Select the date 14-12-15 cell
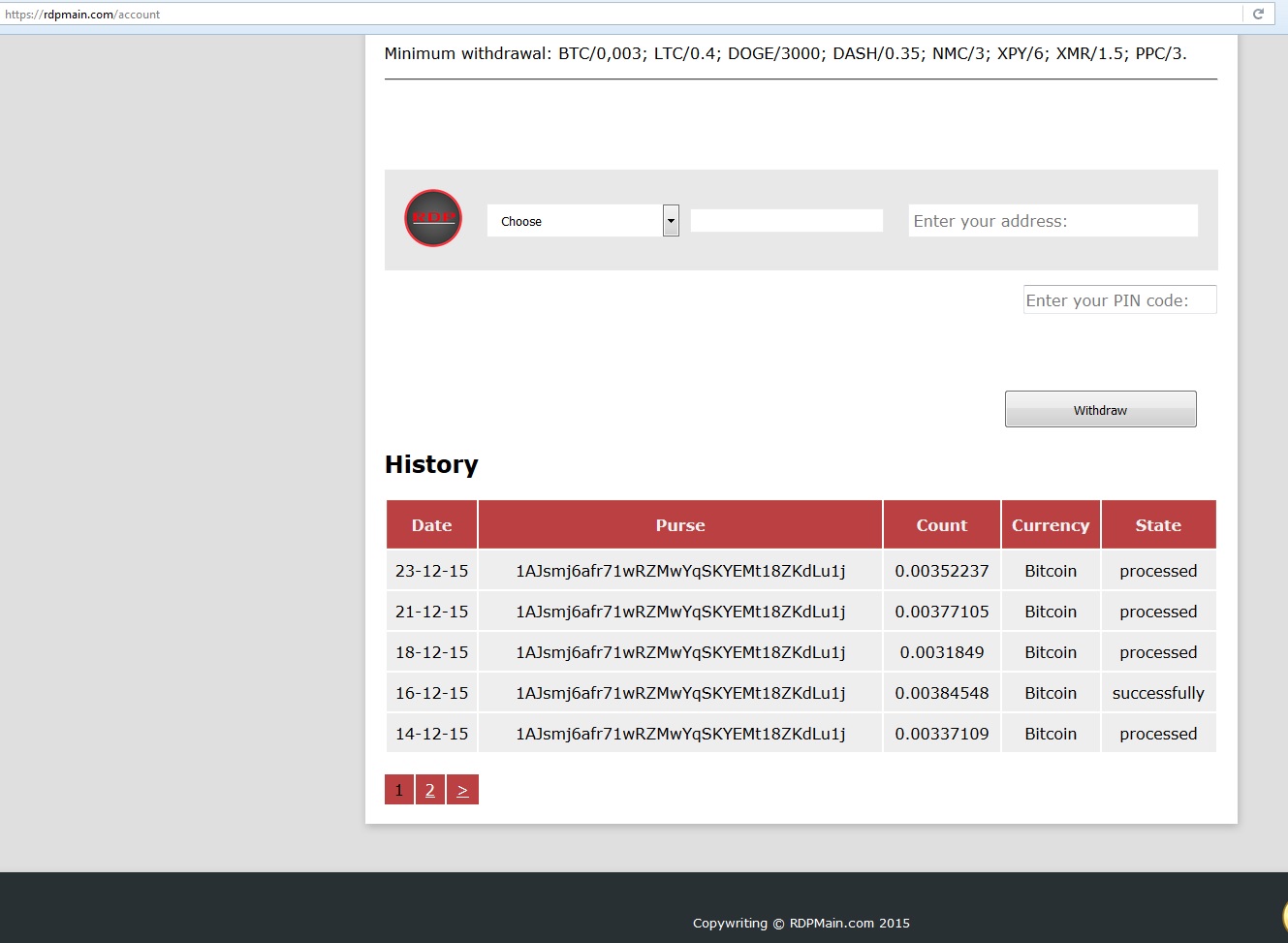This screenshot has height=943, width=1288. (431, 734)
